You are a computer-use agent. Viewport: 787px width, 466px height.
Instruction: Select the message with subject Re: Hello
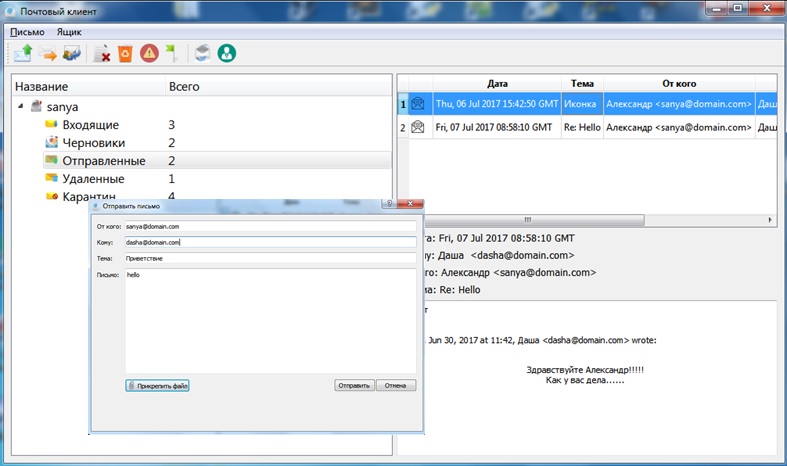point(582,127)
